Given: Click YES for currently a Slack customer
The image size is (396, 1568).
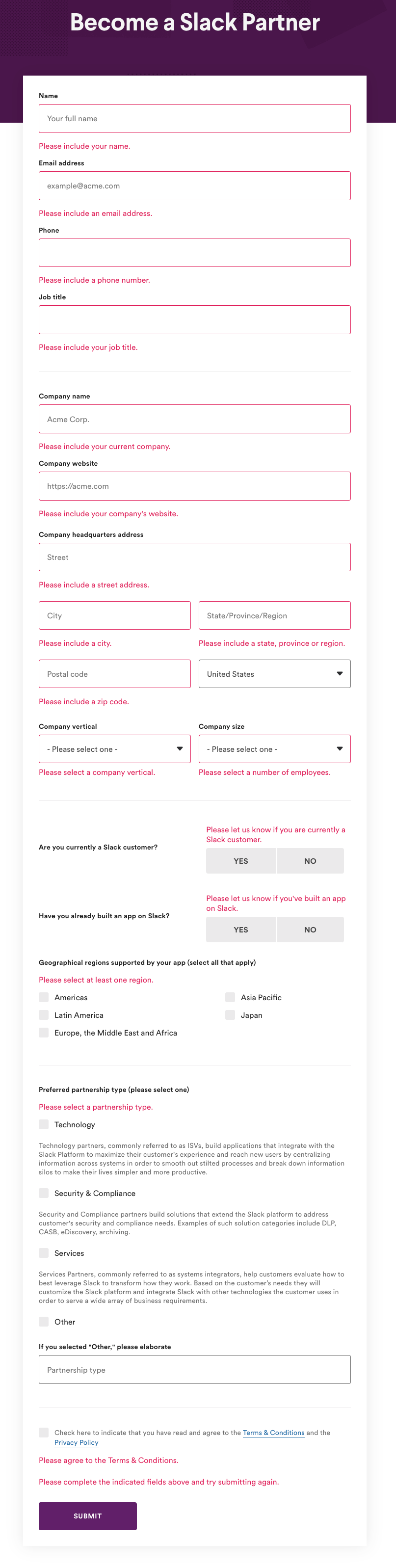Looking at the screenshot, I should coord(240,861).
